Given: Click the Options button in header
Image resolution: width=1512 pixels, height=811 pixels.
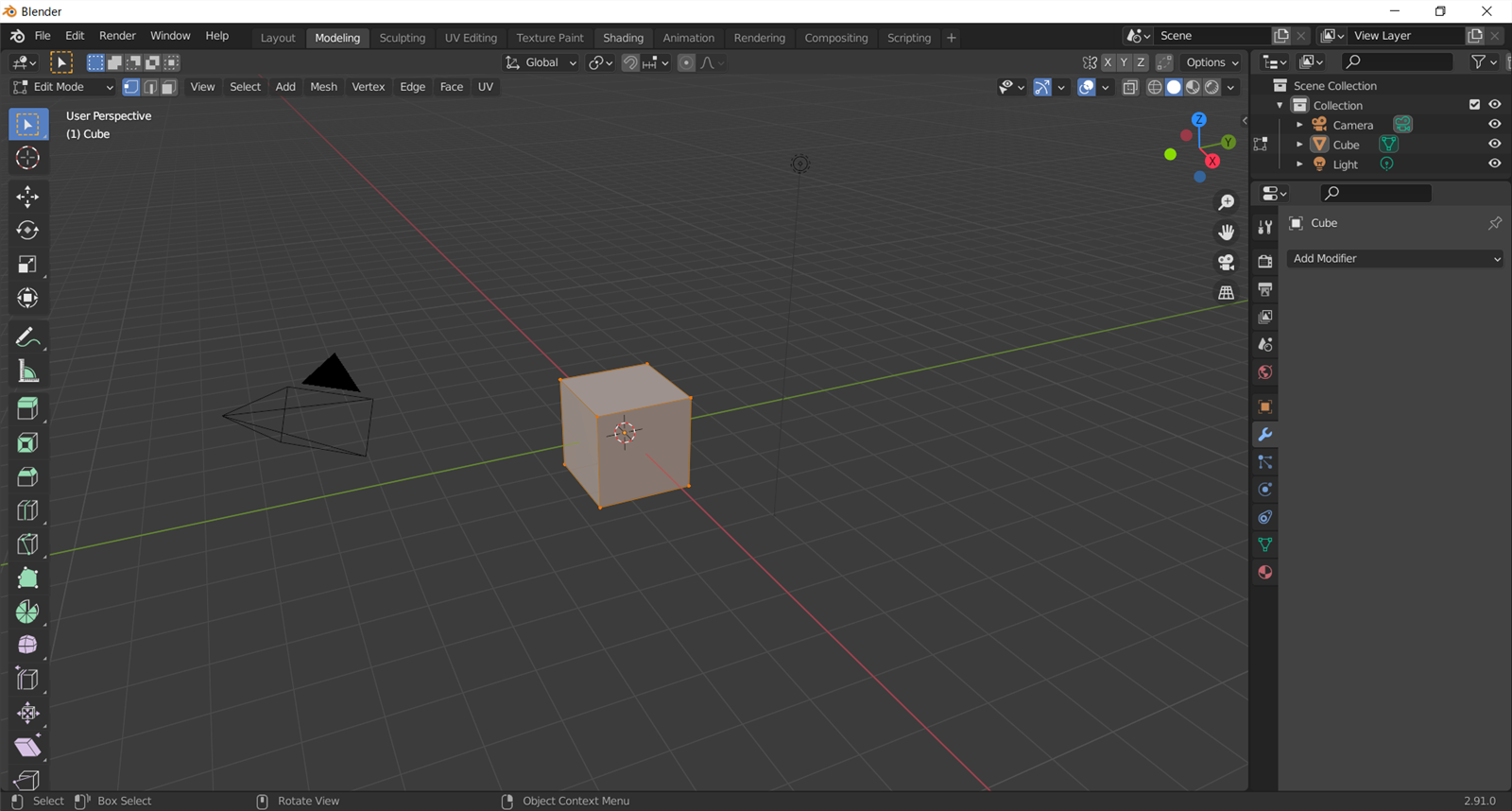Looking at the screenshot, I should pyautogui.click(x=1211, y=62).
